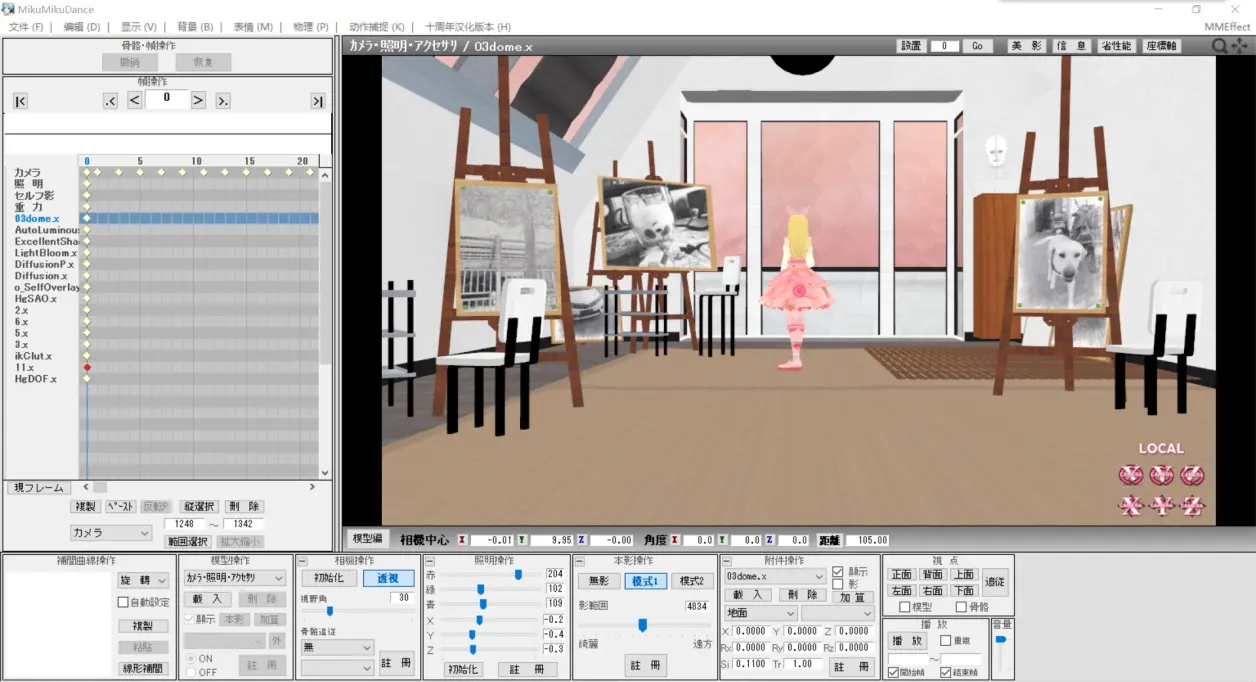Viewport: 1256px width, 682px height.
Task: Open the カメラ dropdown below the timeline
Action: (110, 533)
